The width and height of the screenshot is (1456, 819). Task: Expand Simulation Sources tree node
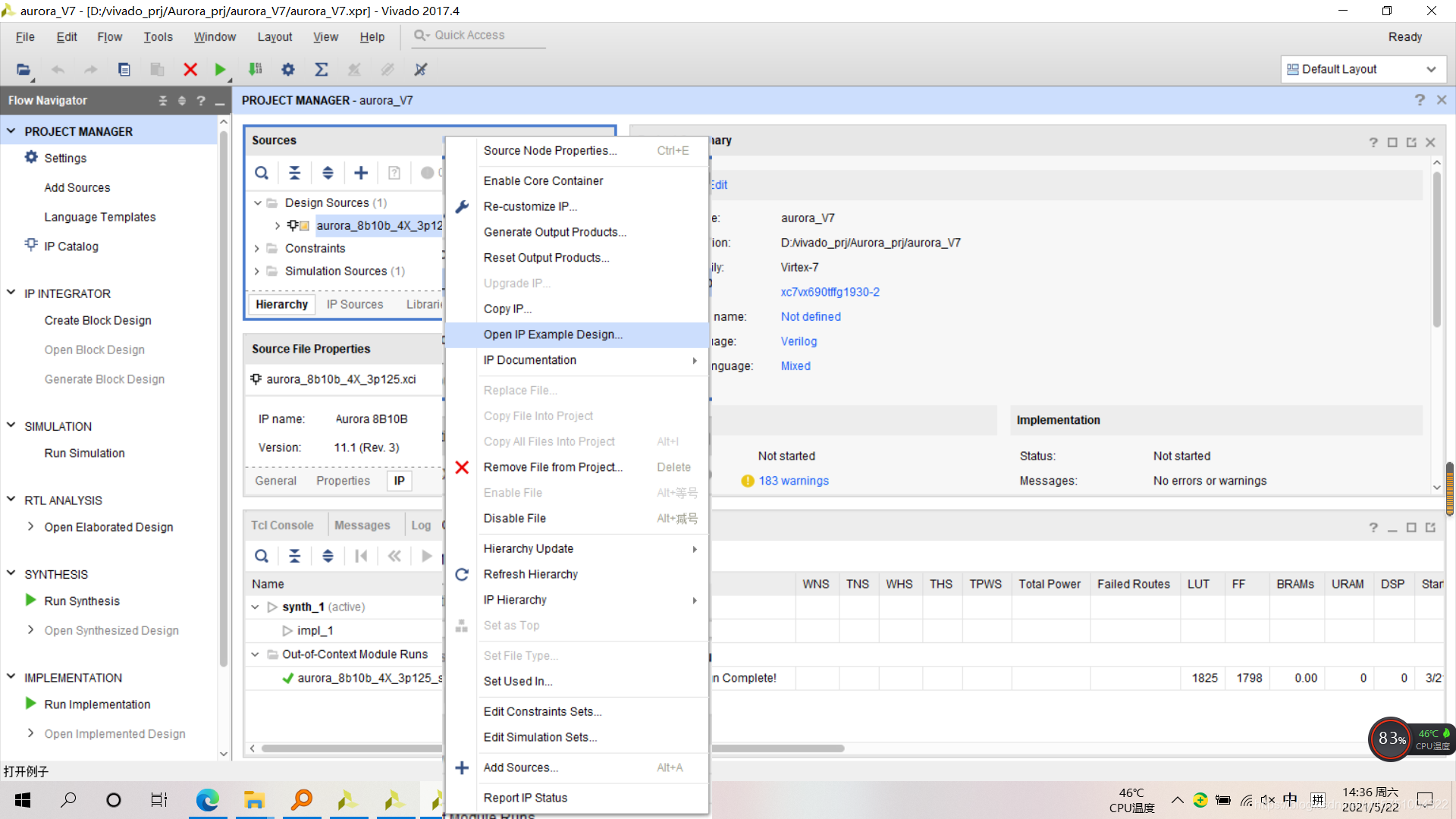point(257,271)
